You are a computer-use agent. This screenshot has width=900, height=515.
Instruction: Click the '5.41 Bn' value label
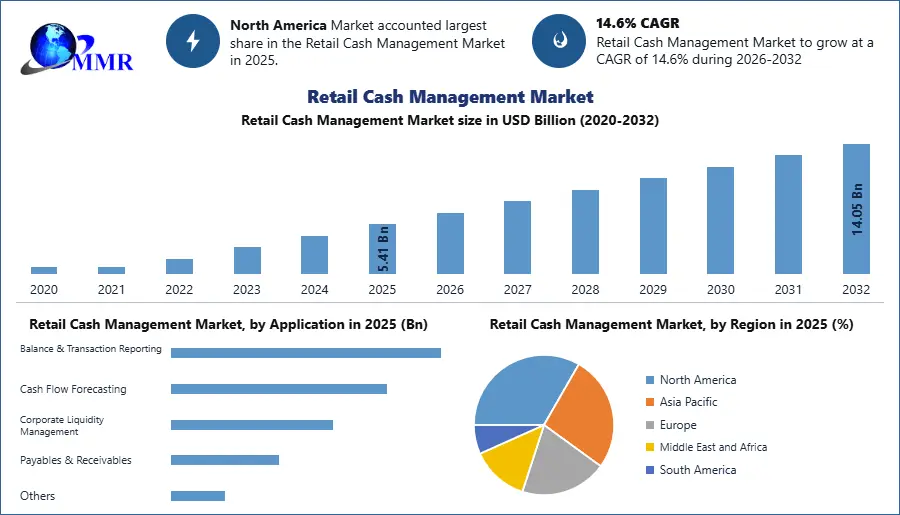[383, 249]
